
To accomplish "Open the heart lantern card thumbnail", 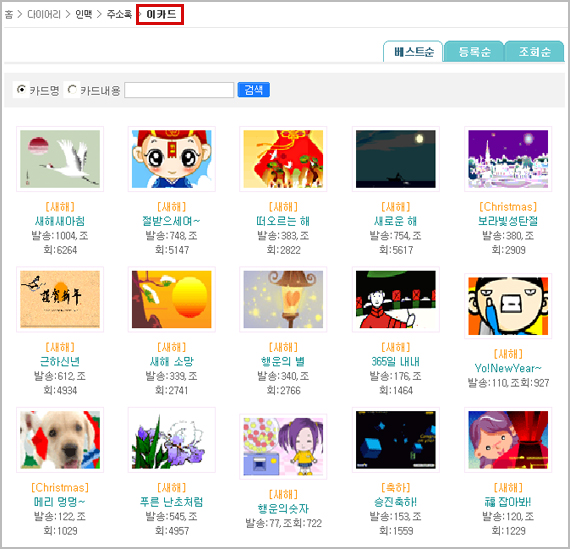I will (283, 299).
